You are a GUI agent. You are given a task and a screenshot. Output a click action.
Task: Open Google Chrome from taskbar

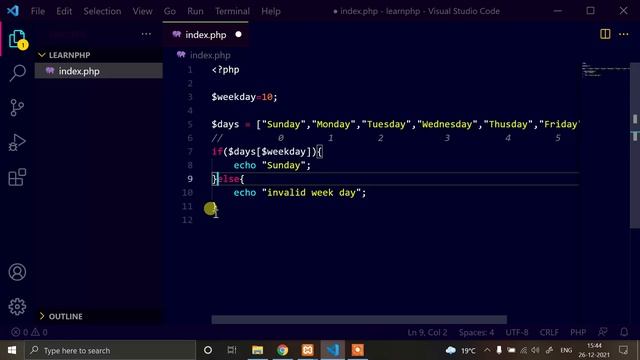click(282, 350)
